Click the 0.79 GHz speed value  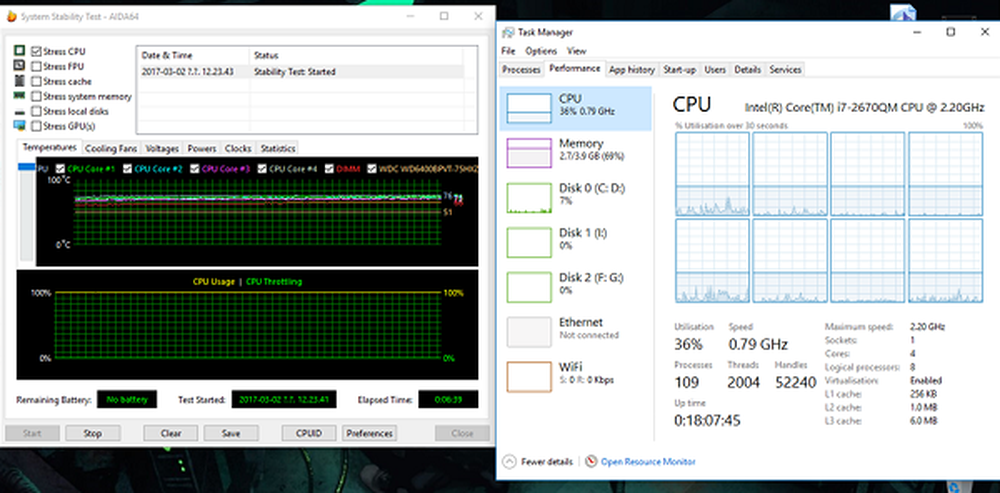tap(758, 345)
